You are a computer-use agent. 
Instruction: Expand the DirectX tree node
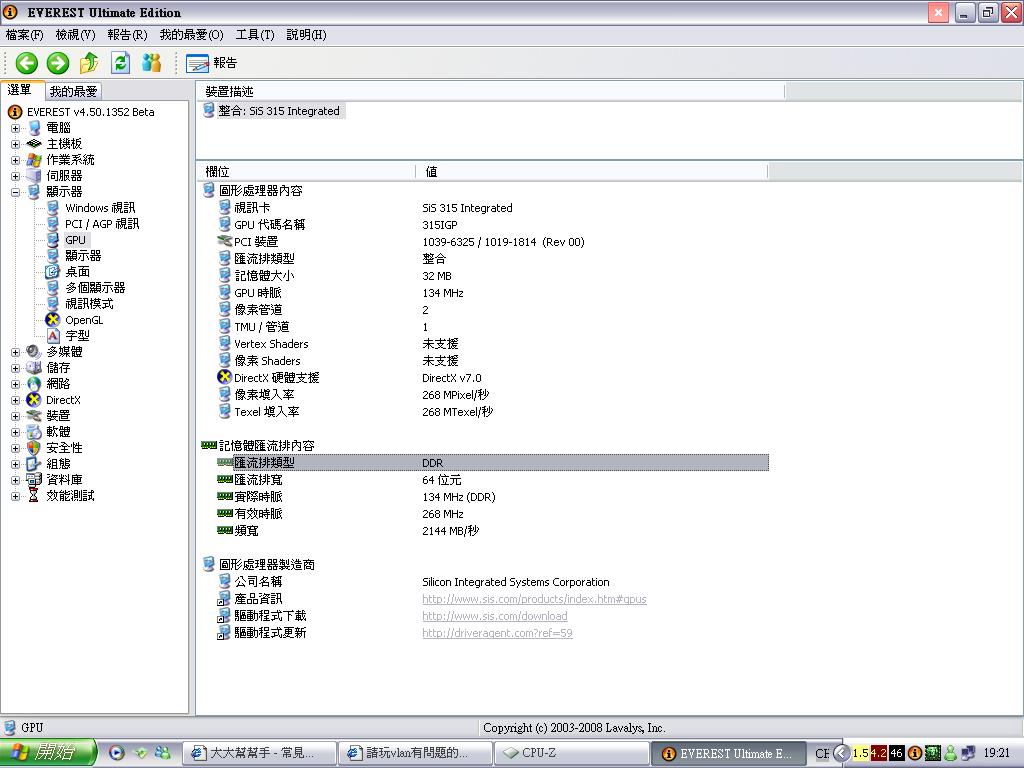(15, 400)
